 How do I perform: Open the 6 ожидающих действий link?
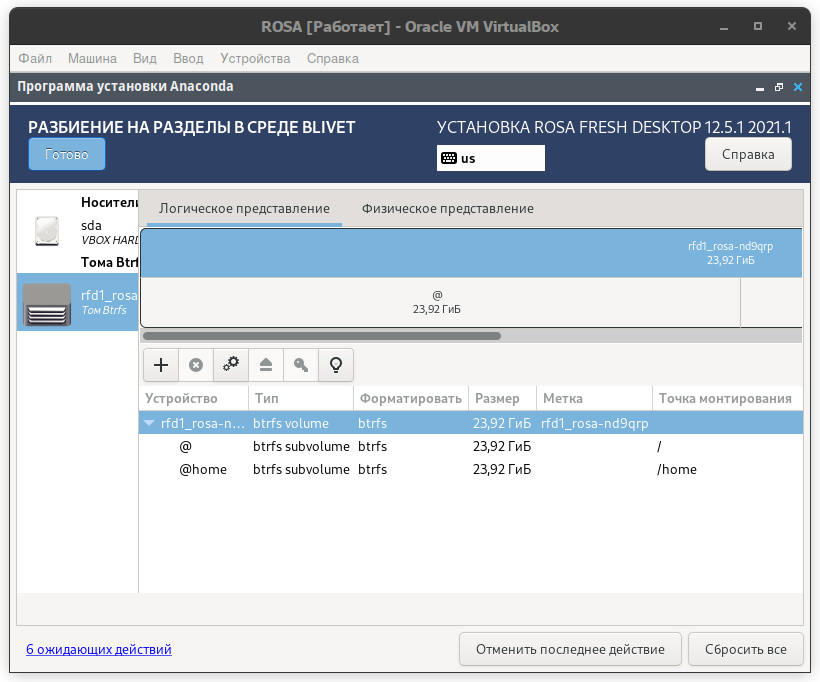tap(98, 649)
